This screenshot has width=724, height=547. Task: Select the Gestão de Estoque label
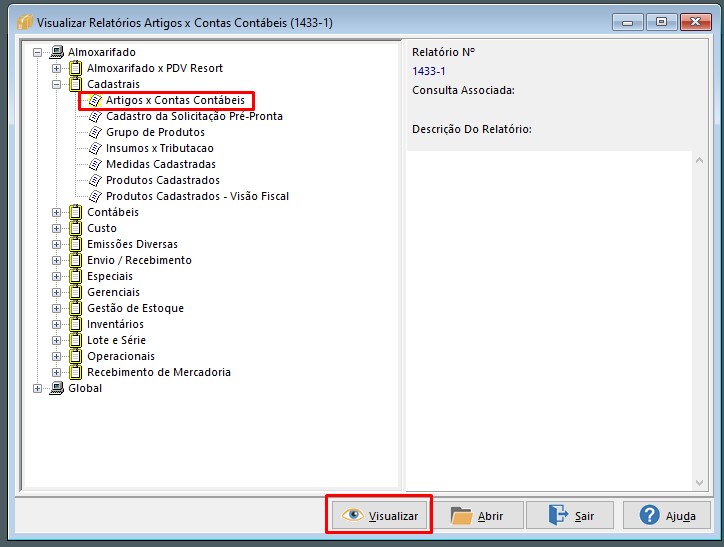point(135,308)
